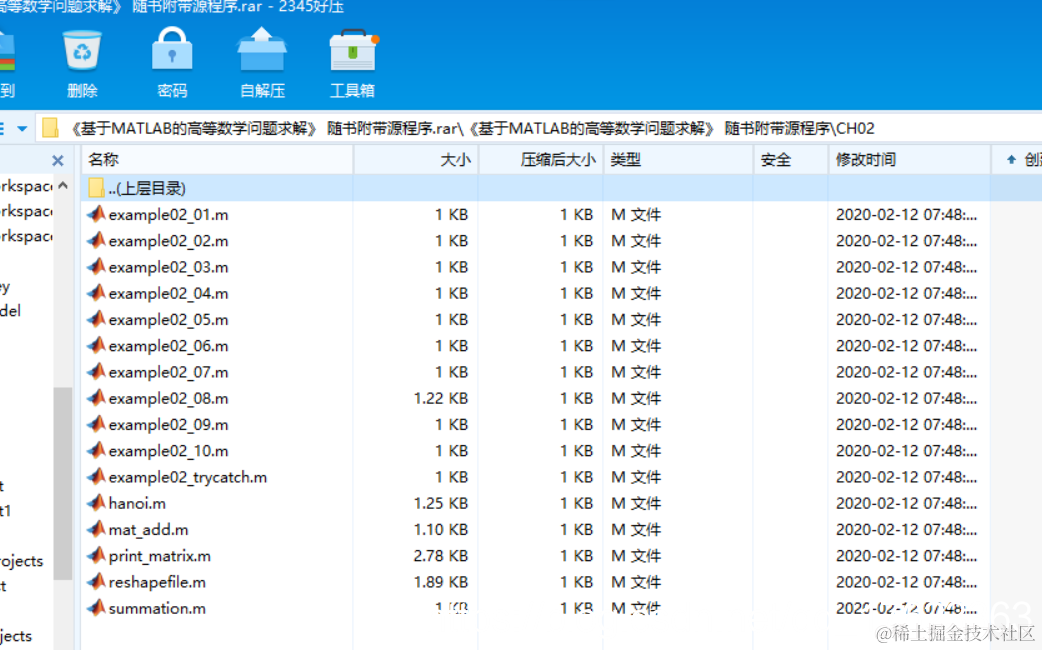The height and width of the screenshot is (650, 1042).
Task: Click the MATLAB icon of reshapefile.m
Action: (96, 582)
